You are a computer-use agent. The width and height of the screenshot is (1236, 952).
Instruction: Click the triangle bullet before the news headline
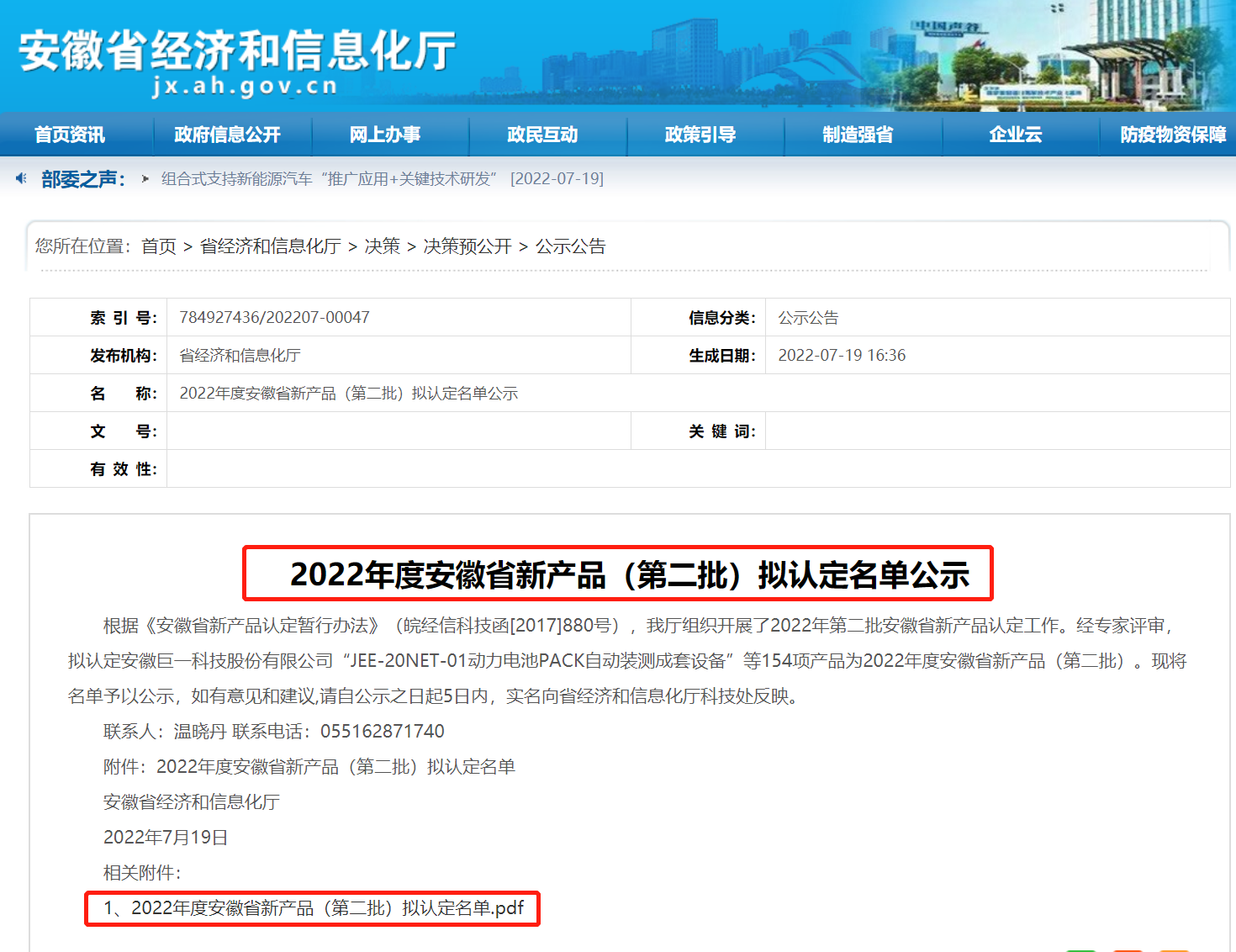145,179
